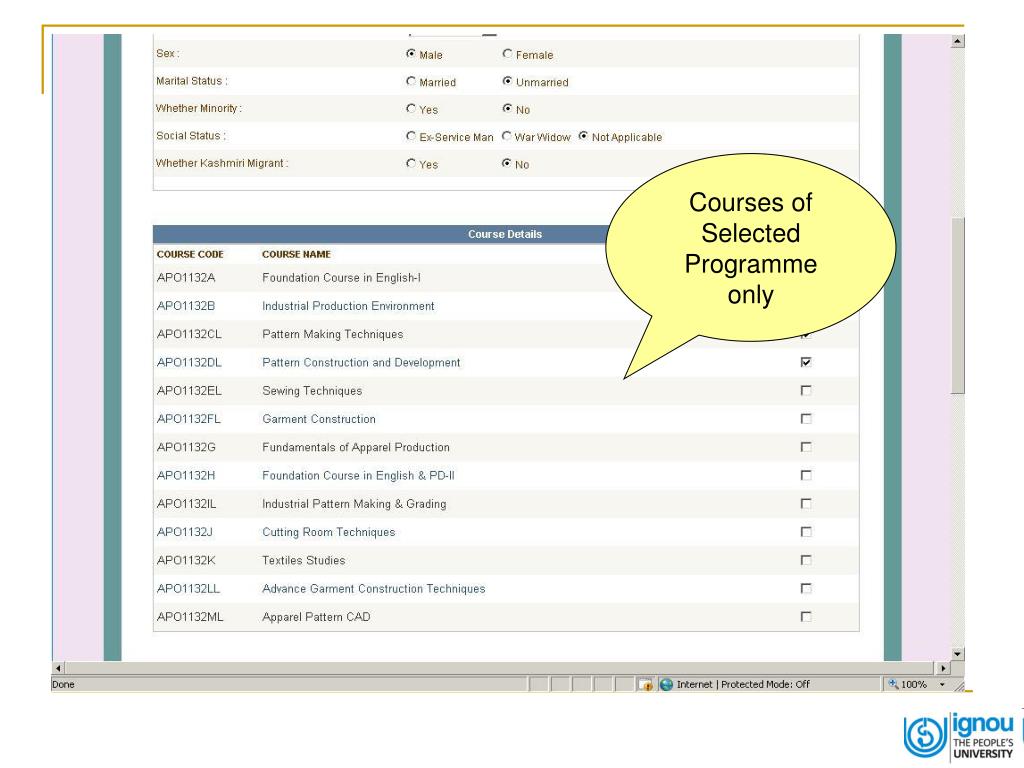
Task: Click the horizontal scrollbar left arrow
Action: click(x=58, y=668)
